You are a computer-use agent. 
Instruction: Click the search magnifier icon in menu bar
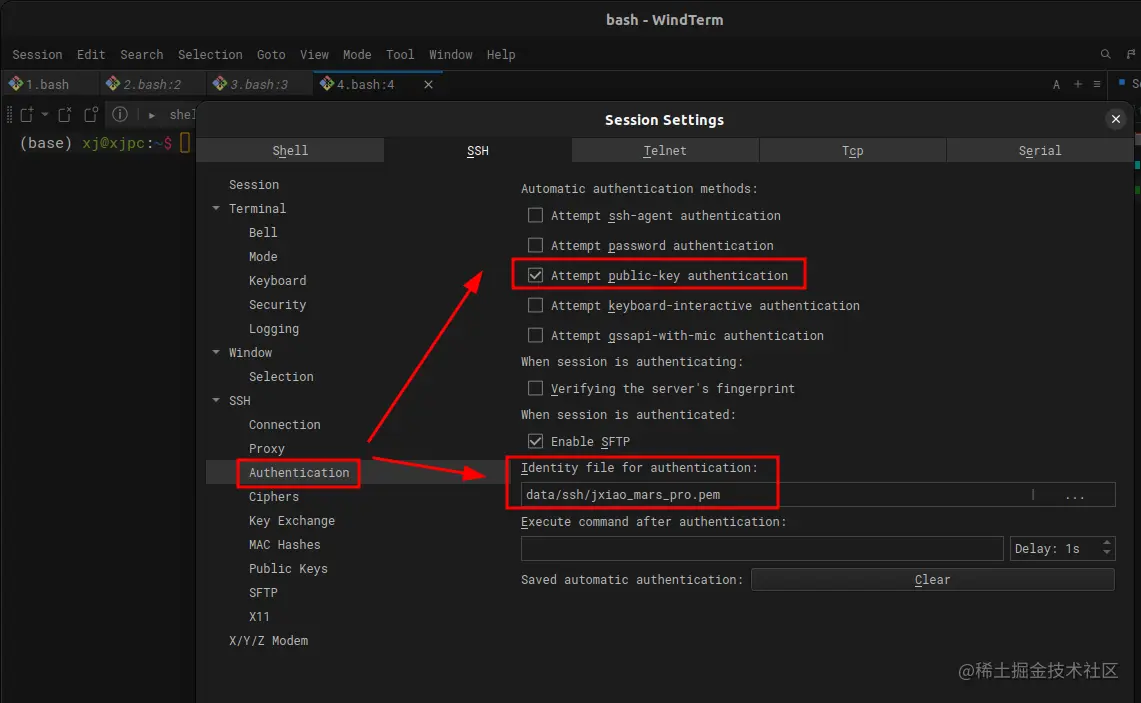[1105, 55]
